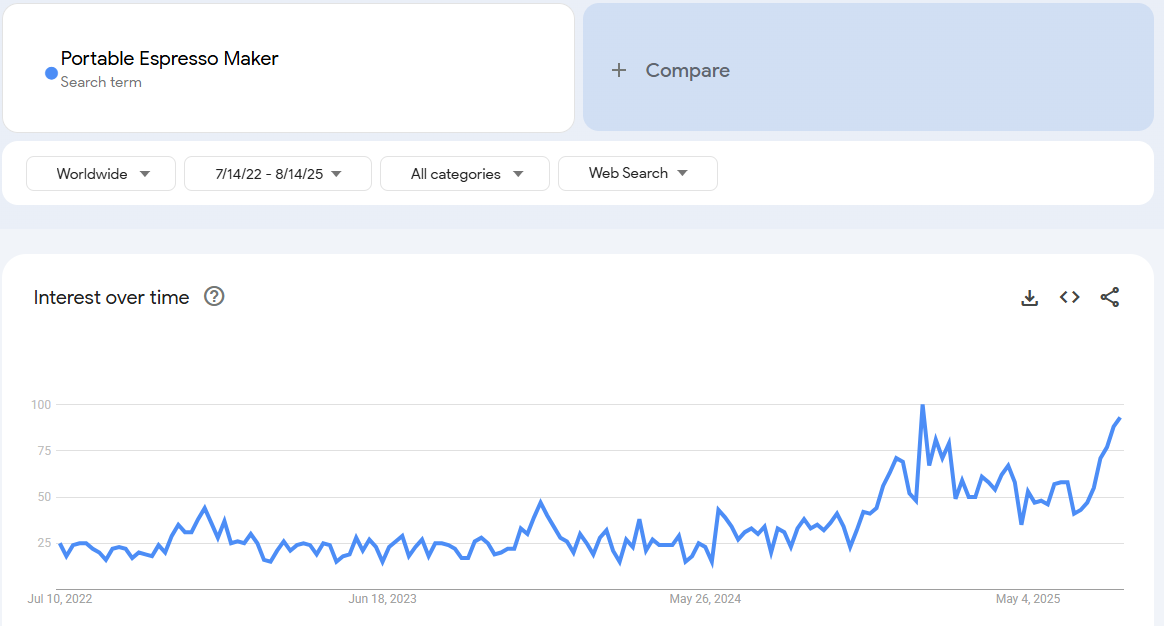Click the May 26, 2024 axis label
Screen dimensions: 1164x626
pyautogui.click(x=705, y=599)
